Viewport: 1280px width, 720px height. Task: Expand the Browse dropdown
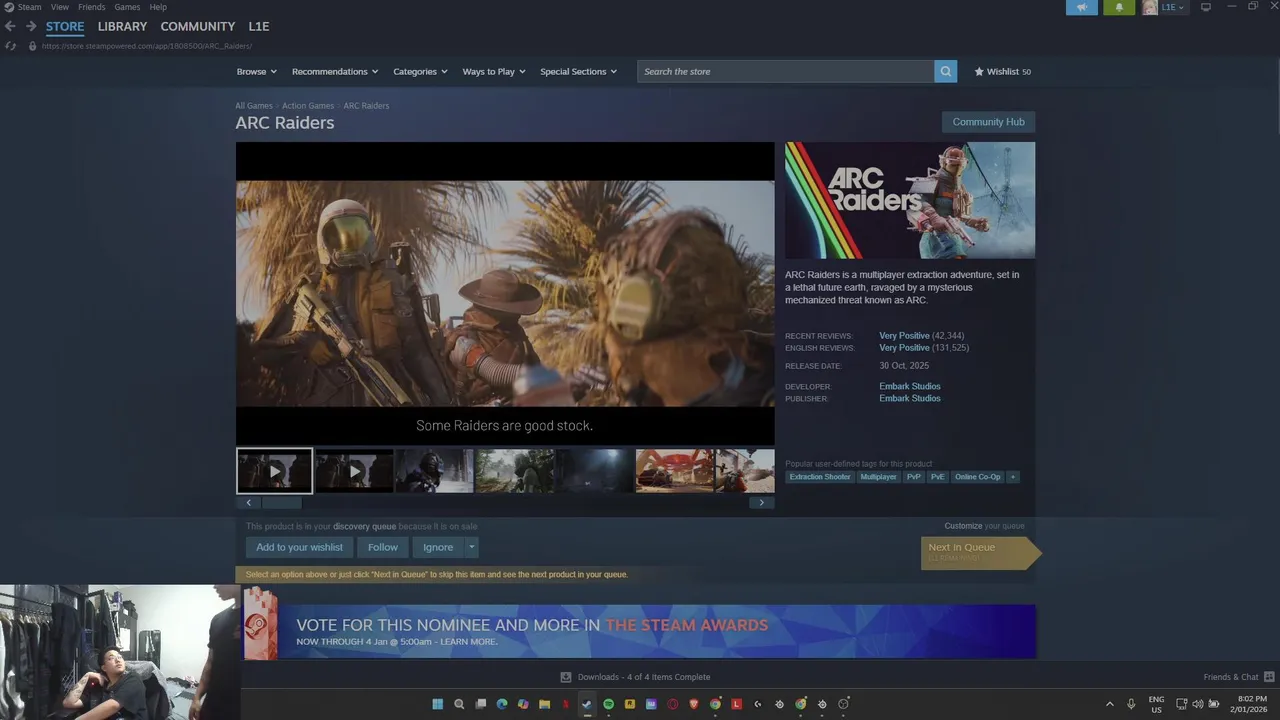click(x=256, y=72)
